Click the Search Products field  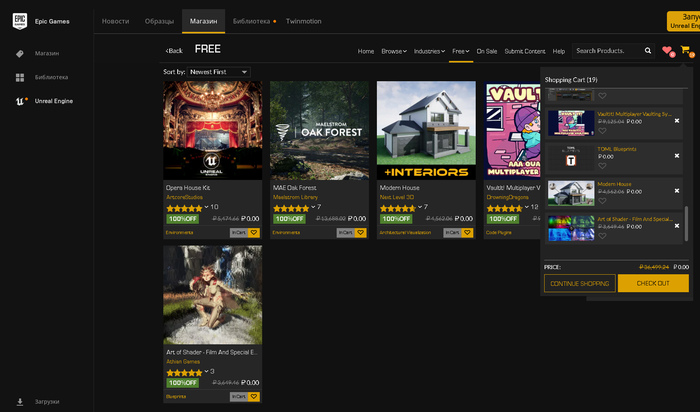608,51
